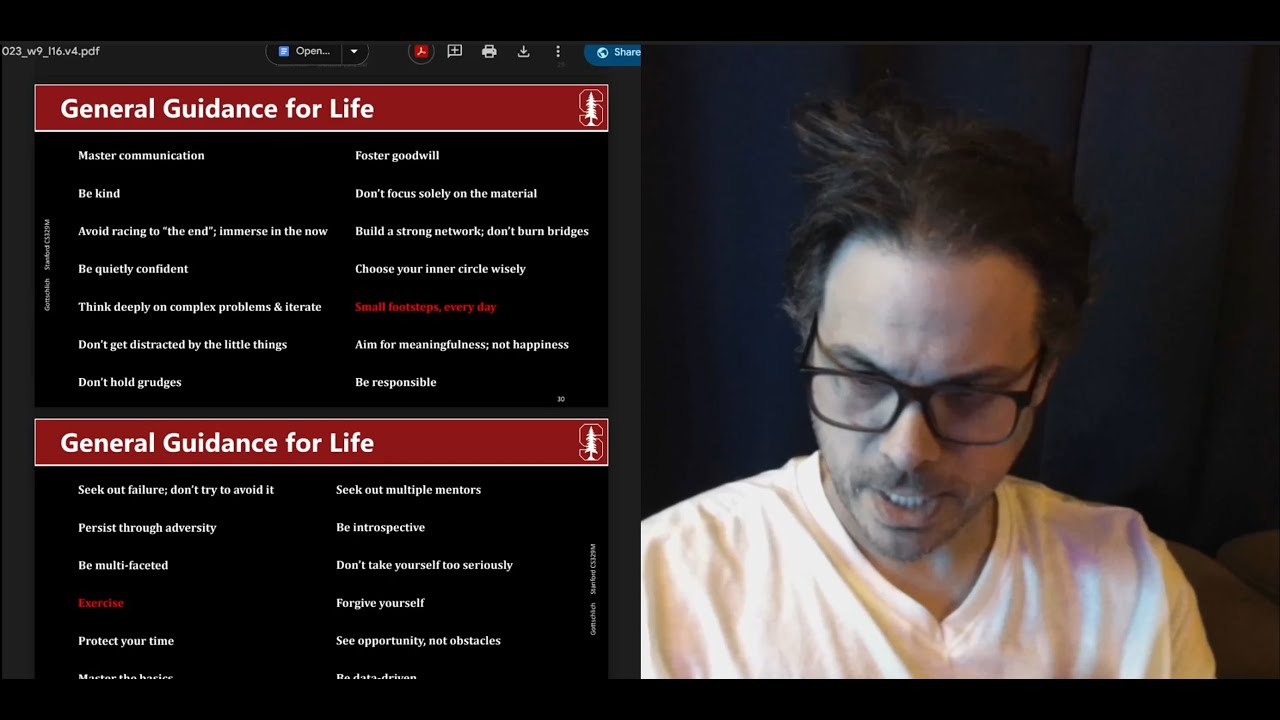Click 'Seek out failure' line
The height and width of the screenshot is (720, 1280).
point(176,490)
